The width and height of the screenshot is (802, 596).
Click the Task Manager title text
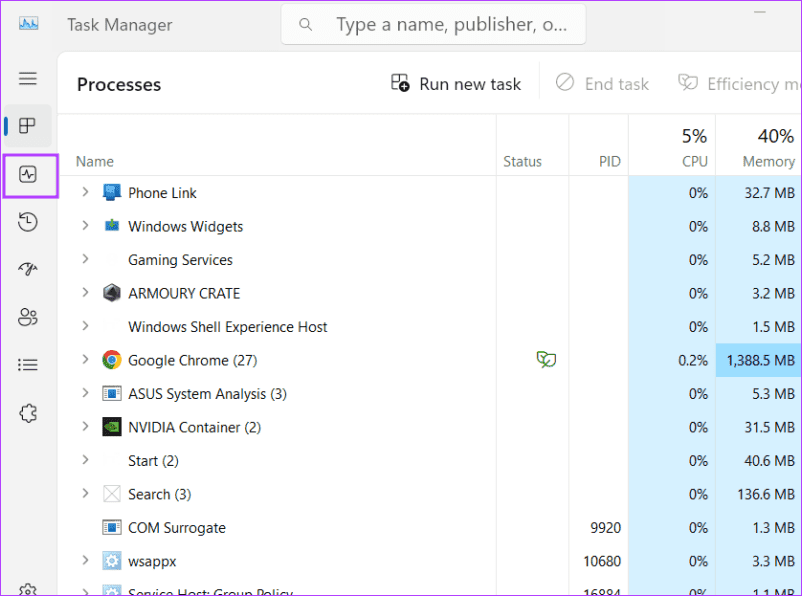point(120,25)
